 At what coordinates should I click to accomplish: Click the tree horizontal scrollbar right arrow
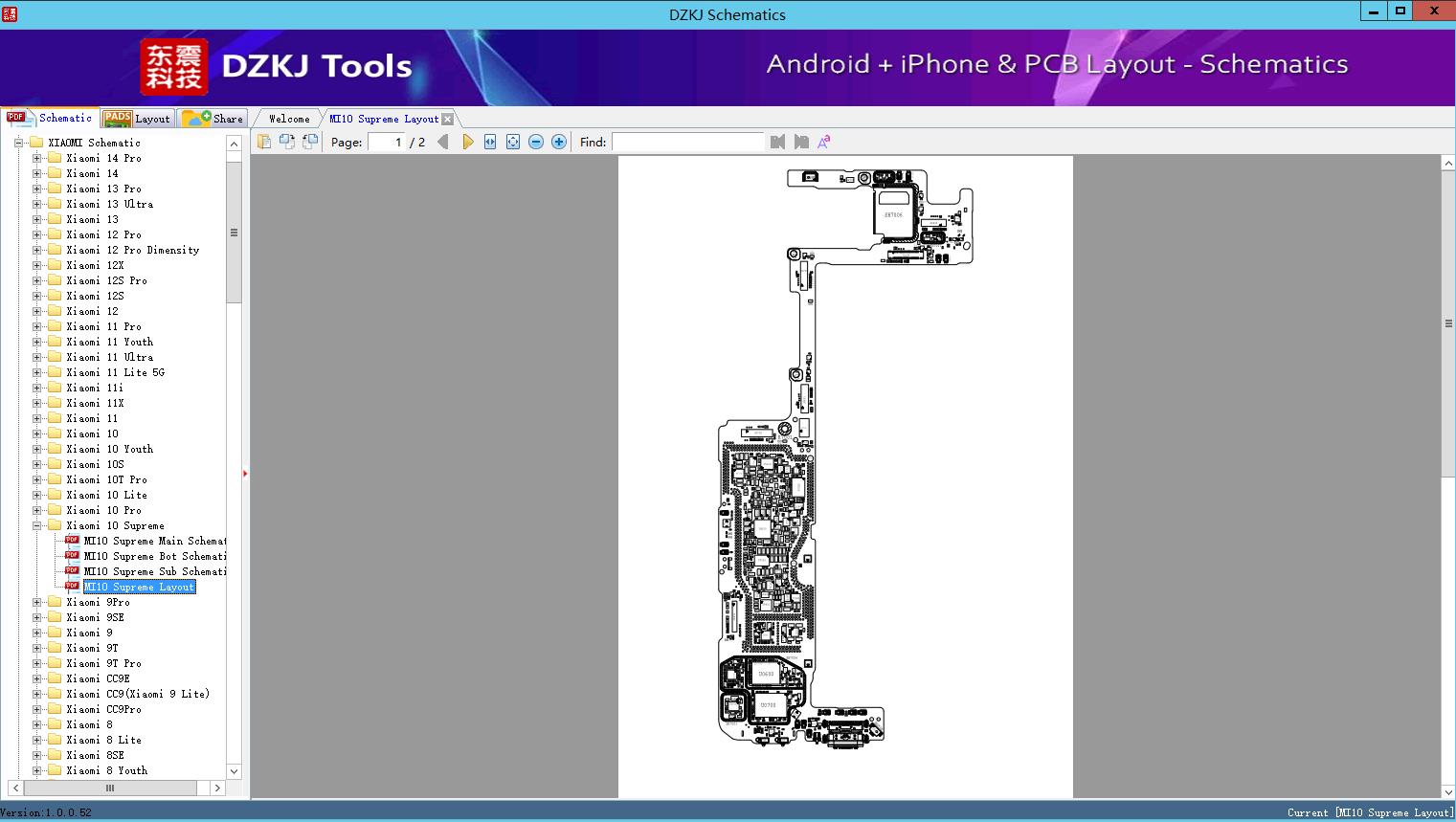point(217,788)
